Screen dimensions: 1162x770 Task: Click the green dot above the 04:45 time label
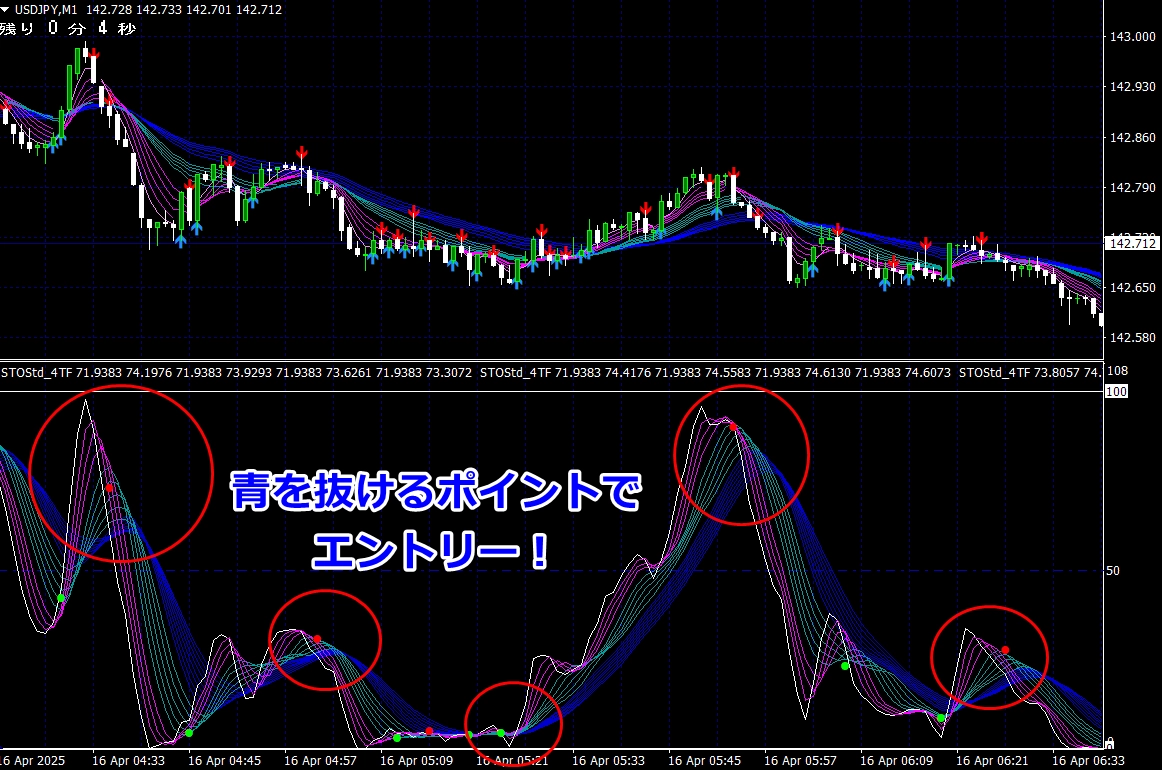click(188, 733)
